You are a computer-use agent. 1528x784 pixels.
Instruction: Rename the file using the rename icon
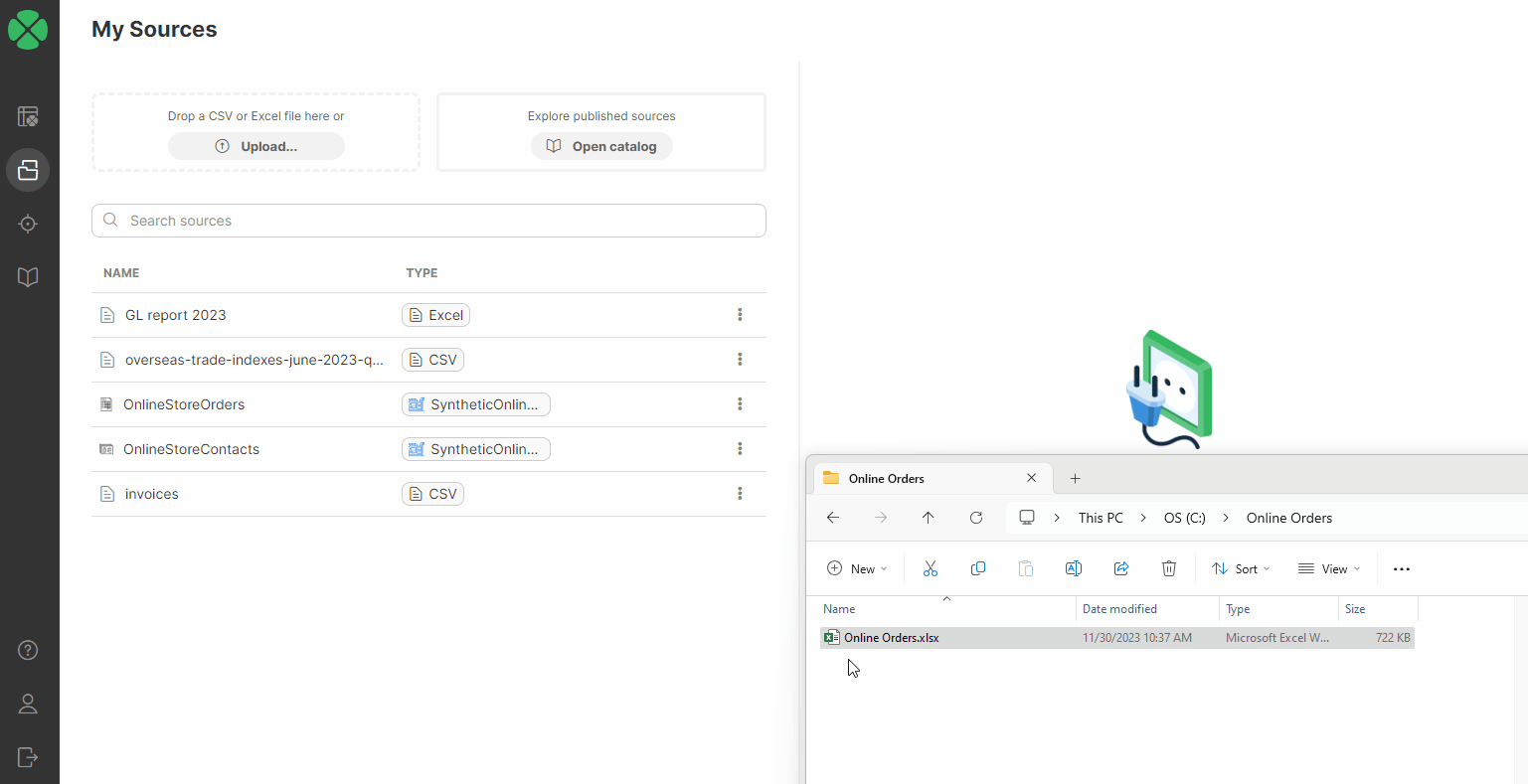point(1074,567)
